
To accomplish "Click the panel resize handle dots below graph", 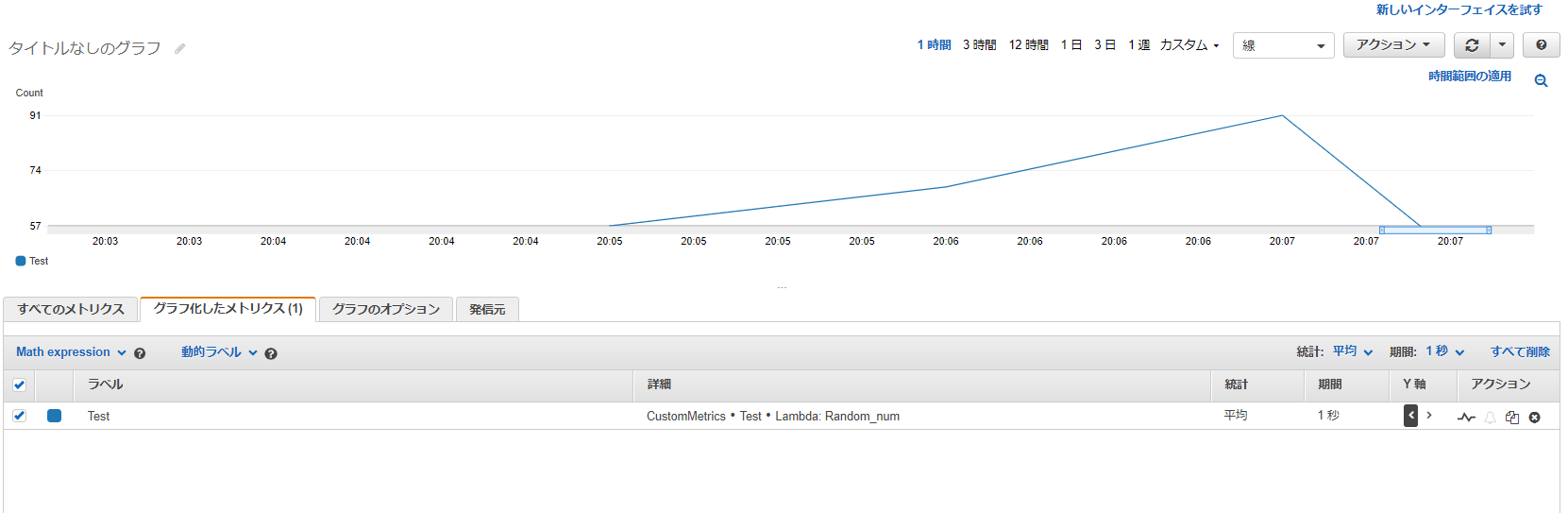I will [x=782, y=287].
